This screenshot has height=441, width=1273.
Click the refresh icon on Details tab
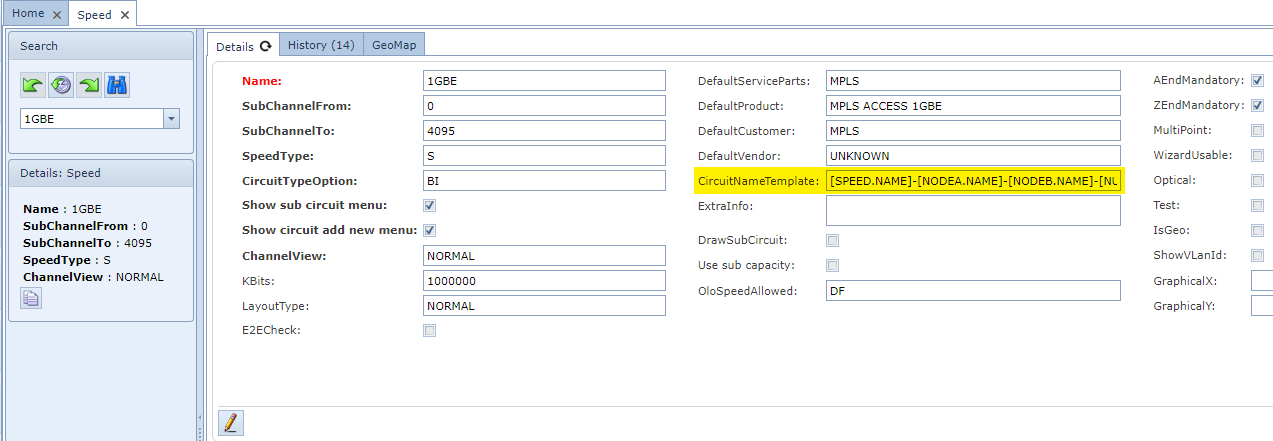266,46
